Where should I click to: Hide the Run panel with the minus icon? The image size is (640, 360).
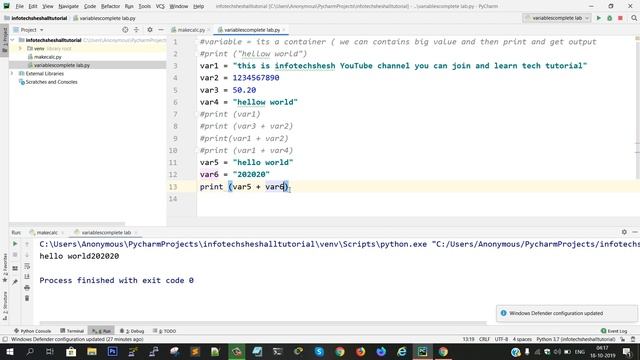tap(635, 232)
